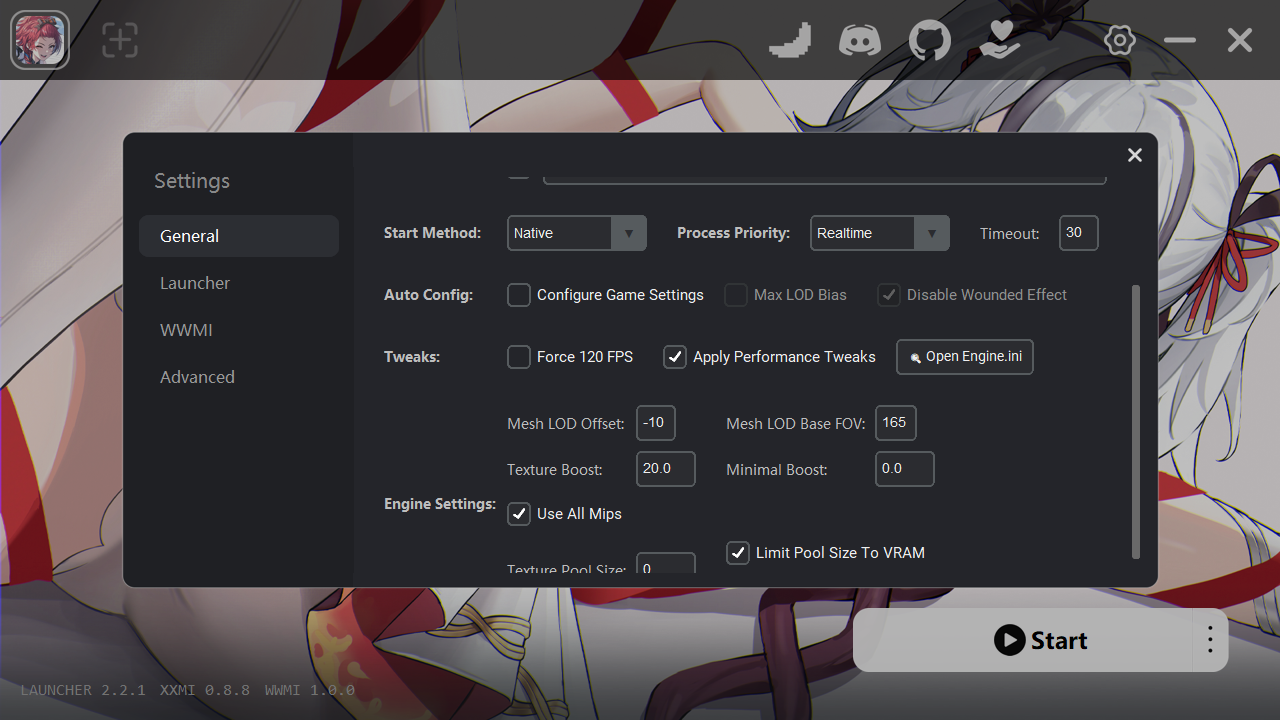
Task: Click the Mesh LOD Base FOV field
Action: (x=896, y=423)
